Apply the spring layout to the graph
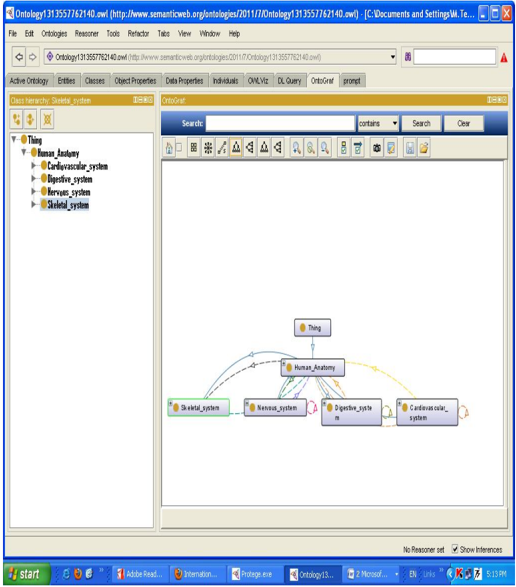Screen dimensions: 516x587 click(222, 147)
